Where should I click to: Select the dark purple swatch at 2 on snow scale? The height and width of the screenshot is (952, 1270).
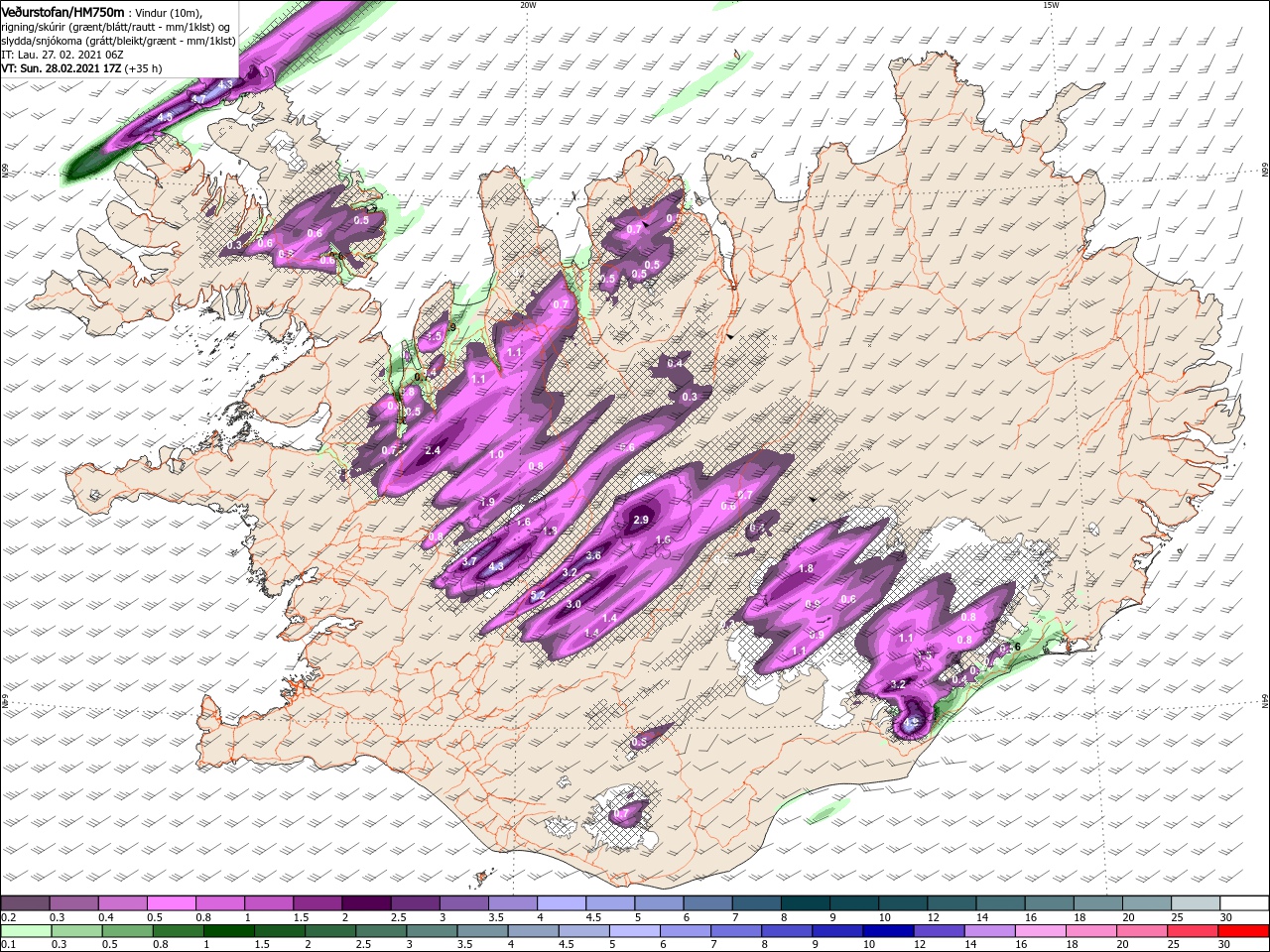click(366, 903)
